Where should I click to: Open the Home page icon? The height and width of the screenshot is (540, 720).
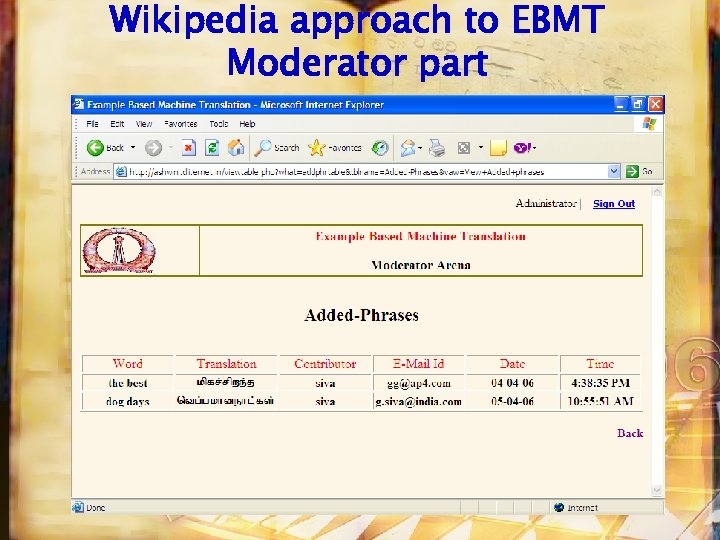[236, 148]
